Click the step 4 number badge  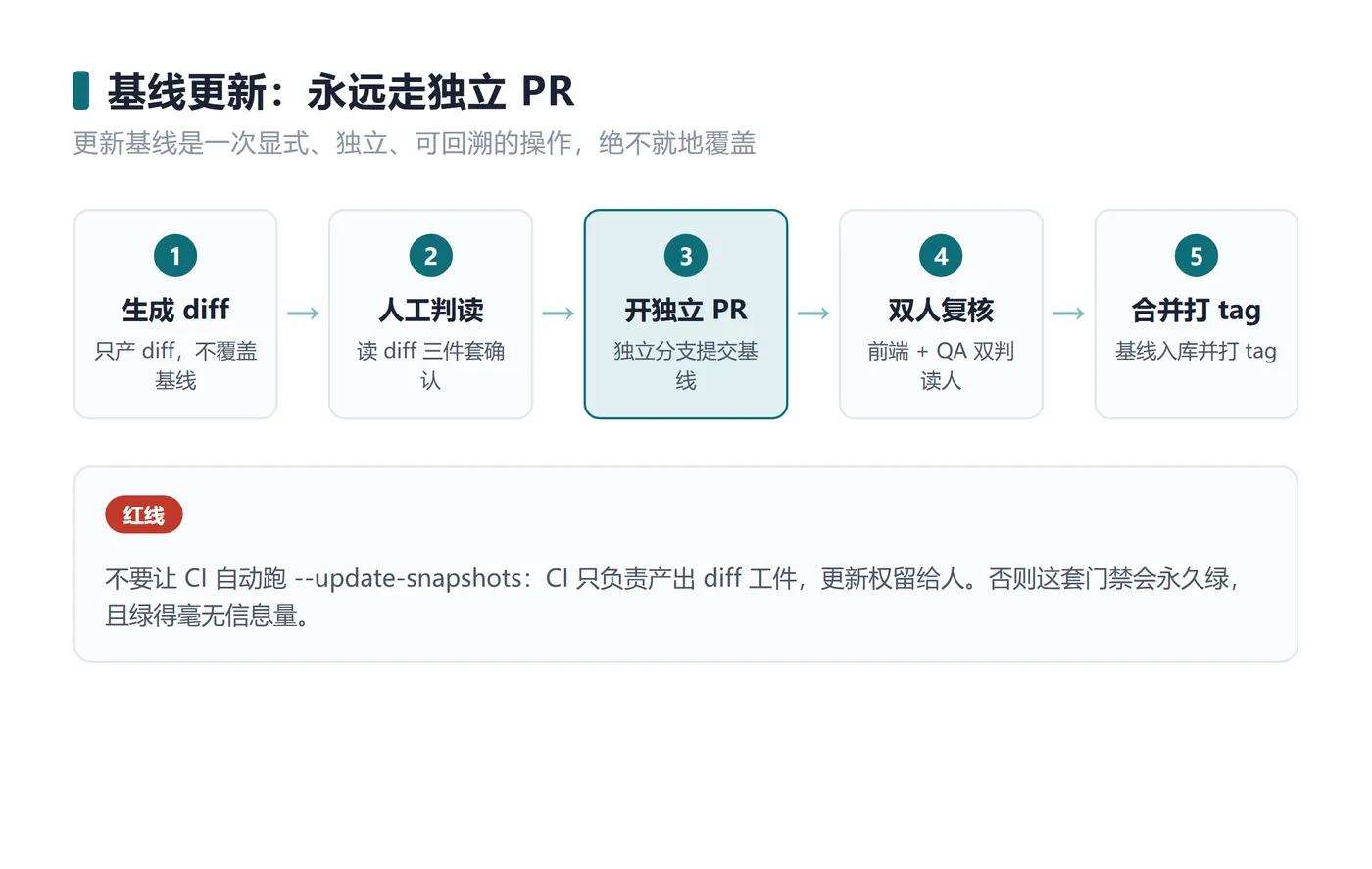pos(941,256)
